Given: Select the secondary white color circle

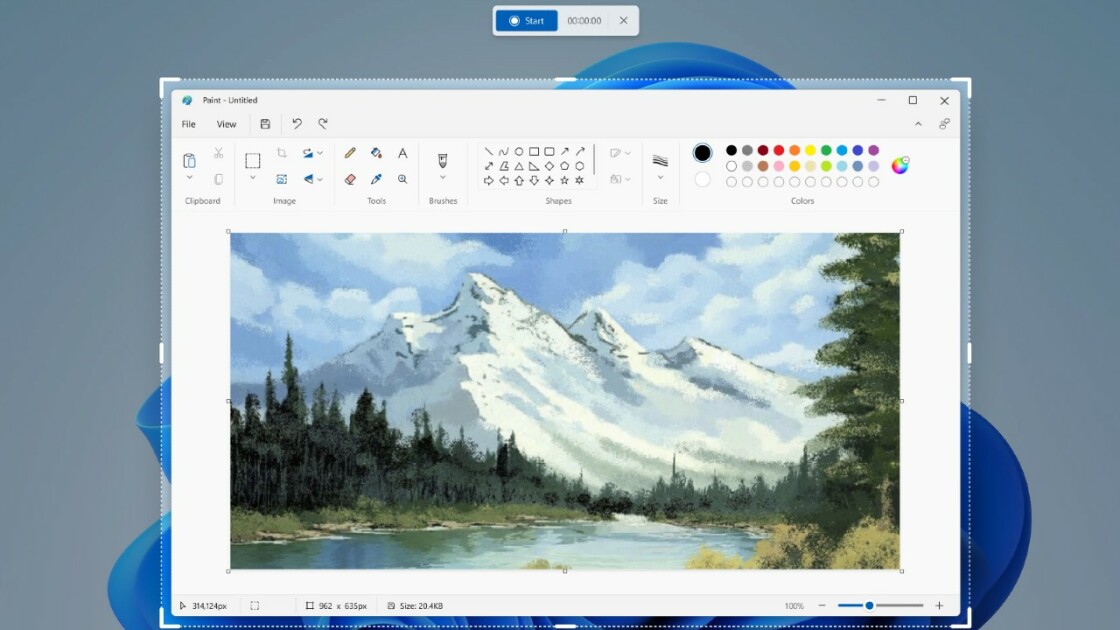Looking at the screenshot, I should point(703,179).
